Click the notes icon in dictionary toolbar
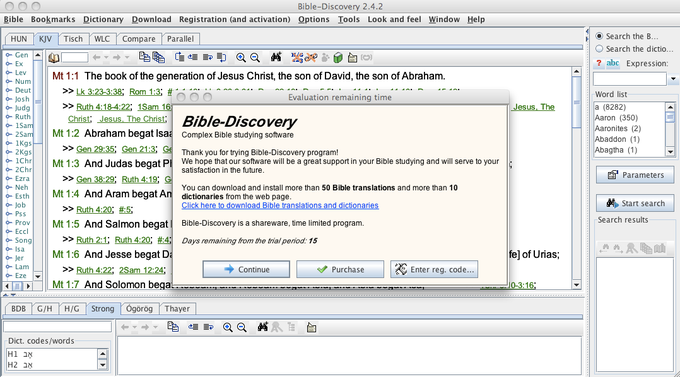The width and height of the screenshot is (680, 377). point(311,327)
